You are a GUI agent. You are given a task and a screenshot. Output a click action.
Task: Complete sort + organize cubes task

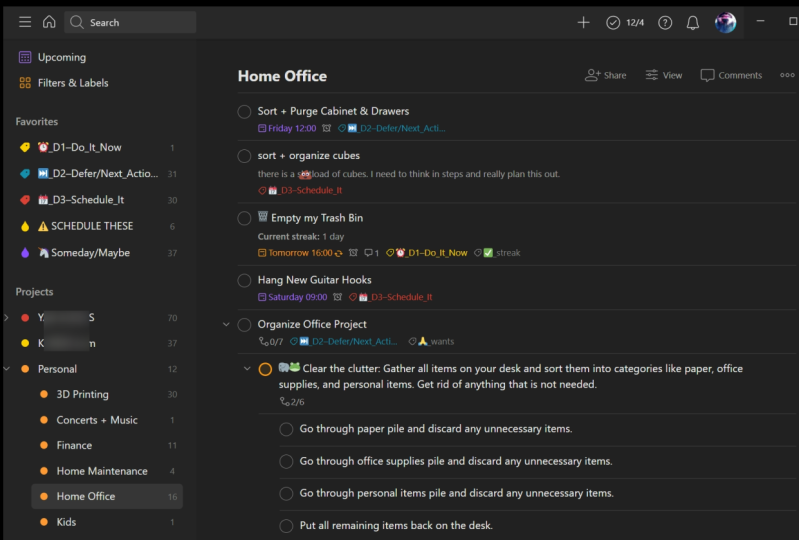244,156
